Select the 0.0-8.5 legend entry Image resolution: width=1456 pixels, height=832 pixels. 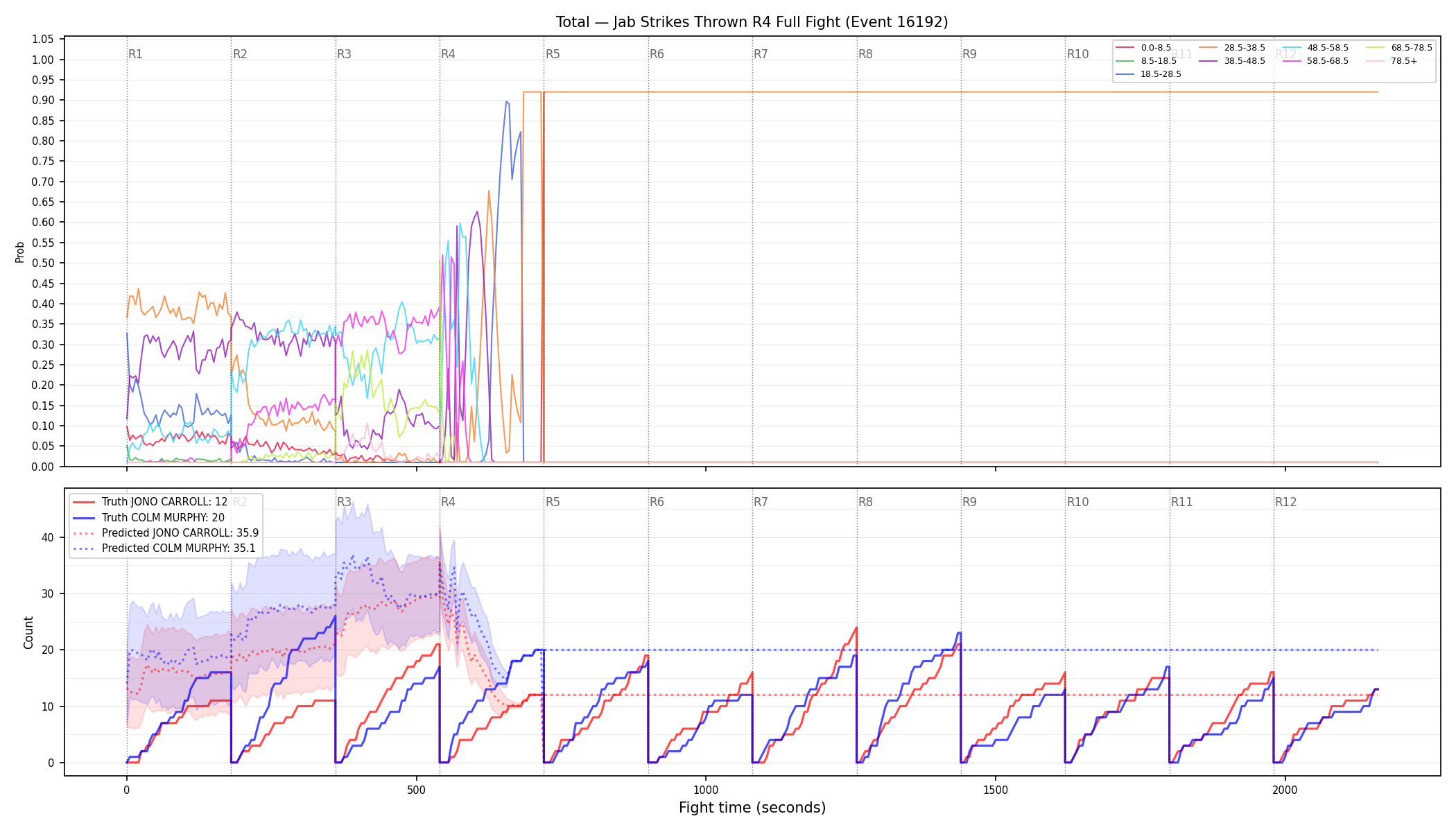[1143, 48]
